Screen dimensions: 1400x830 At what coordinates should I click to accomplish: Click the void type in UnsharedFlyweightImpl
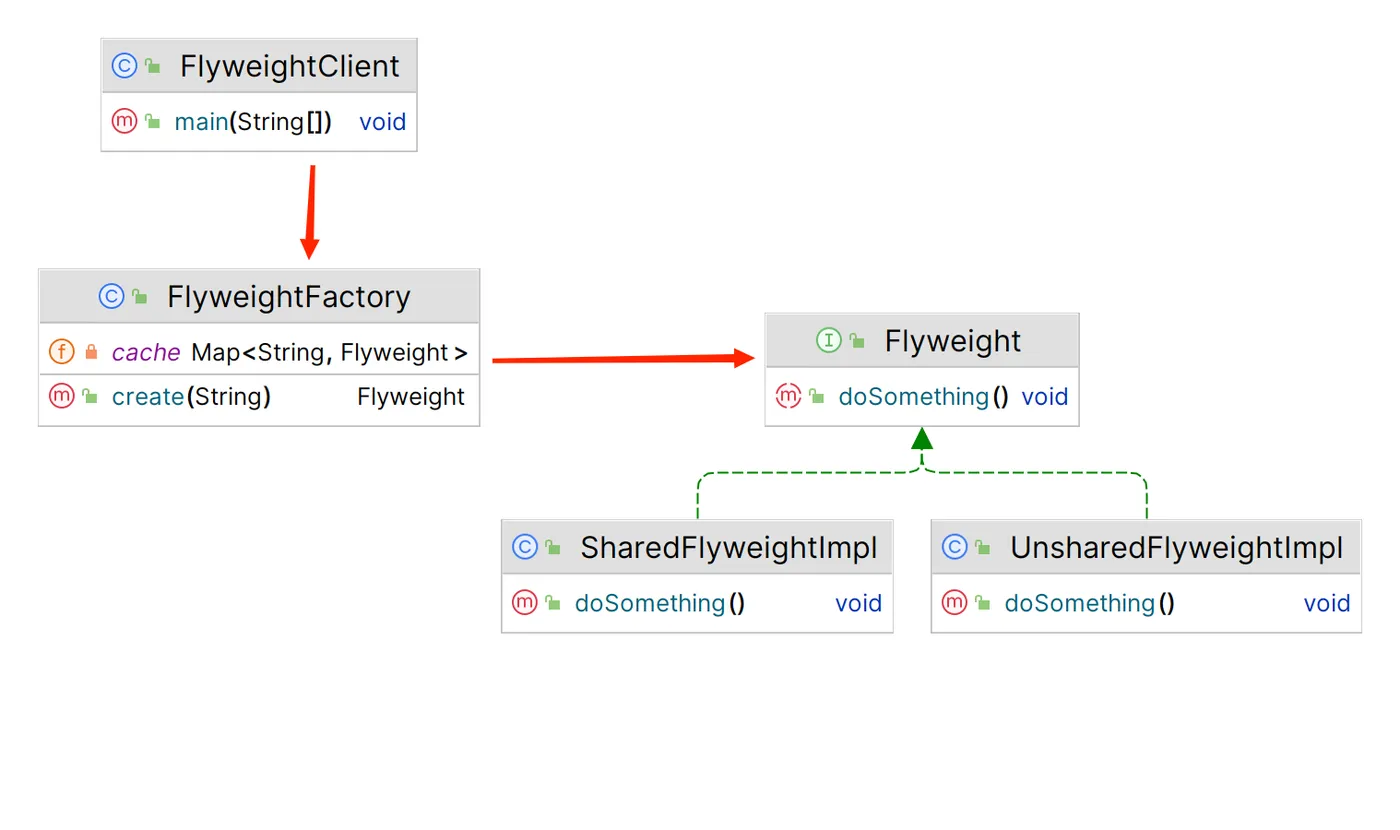pos(1327,603)
